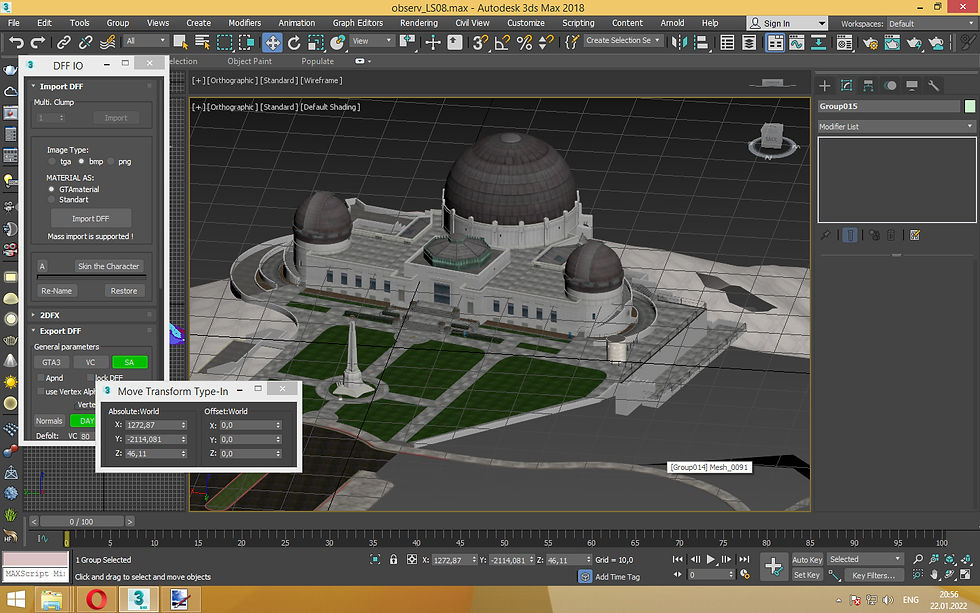Viewport: 980px width, 613px height.
Task: Choose the Standart material radio option
Action: coord(52,200)
